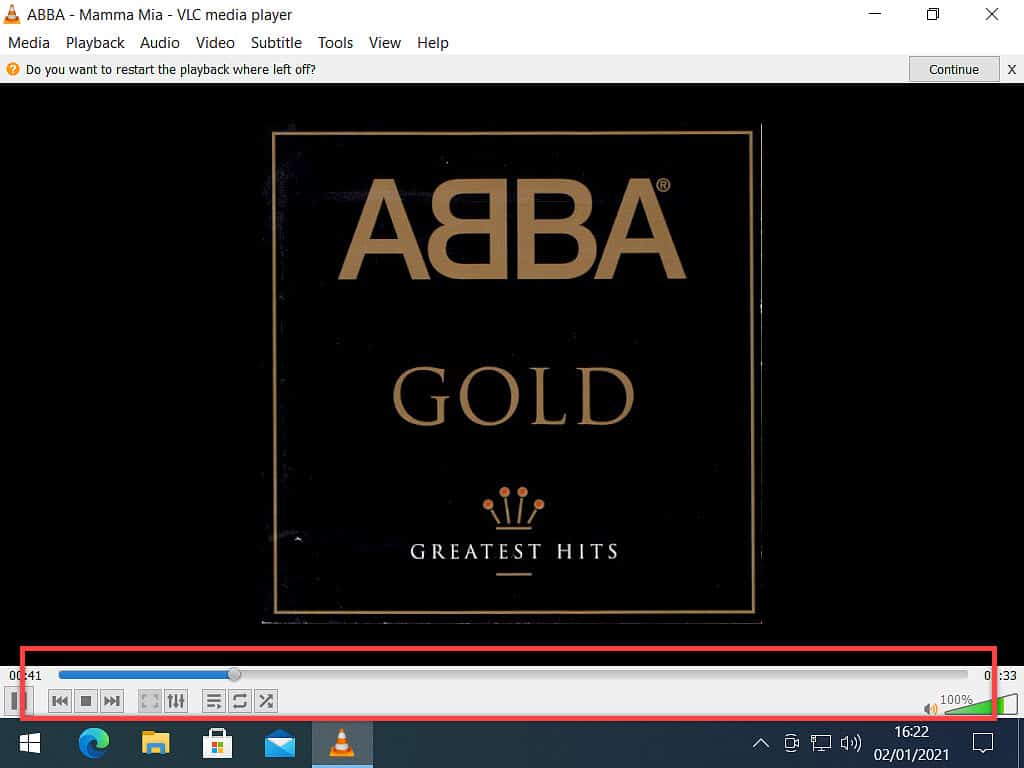Open the Media menu
Screen dimensions: 1024x768
[x=29, y=43]
